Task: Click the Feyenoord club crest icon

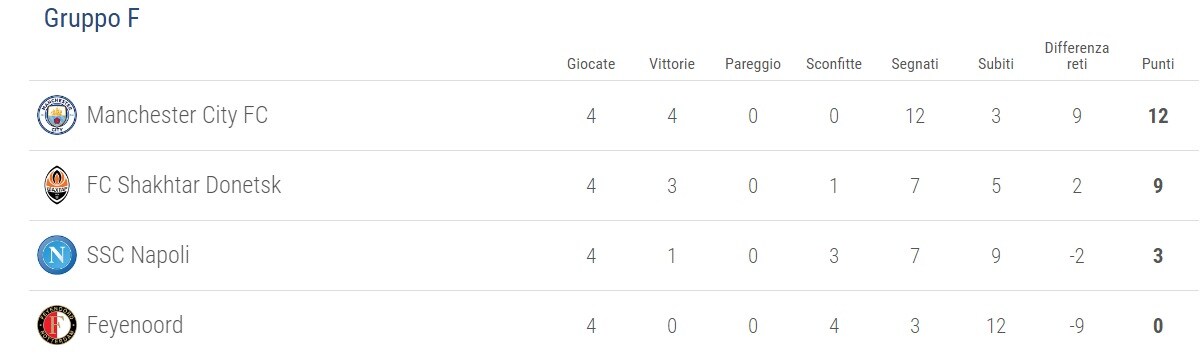Action: pyautogui.click(x=57, y=326)
